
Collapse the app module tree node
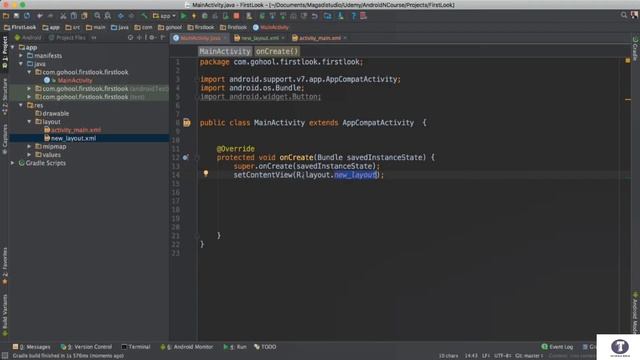13,47
